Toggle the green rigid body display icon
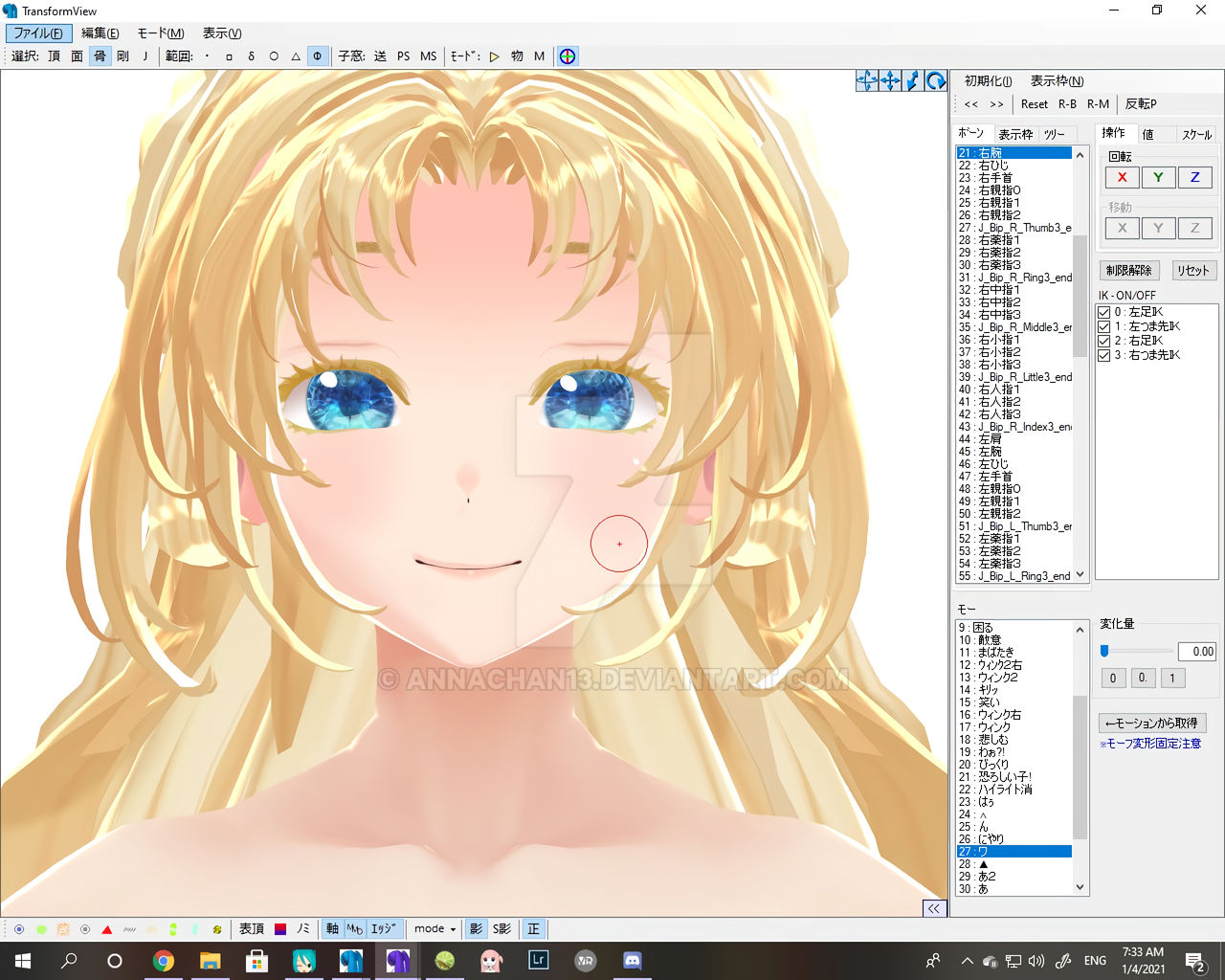 click(41, 929)
